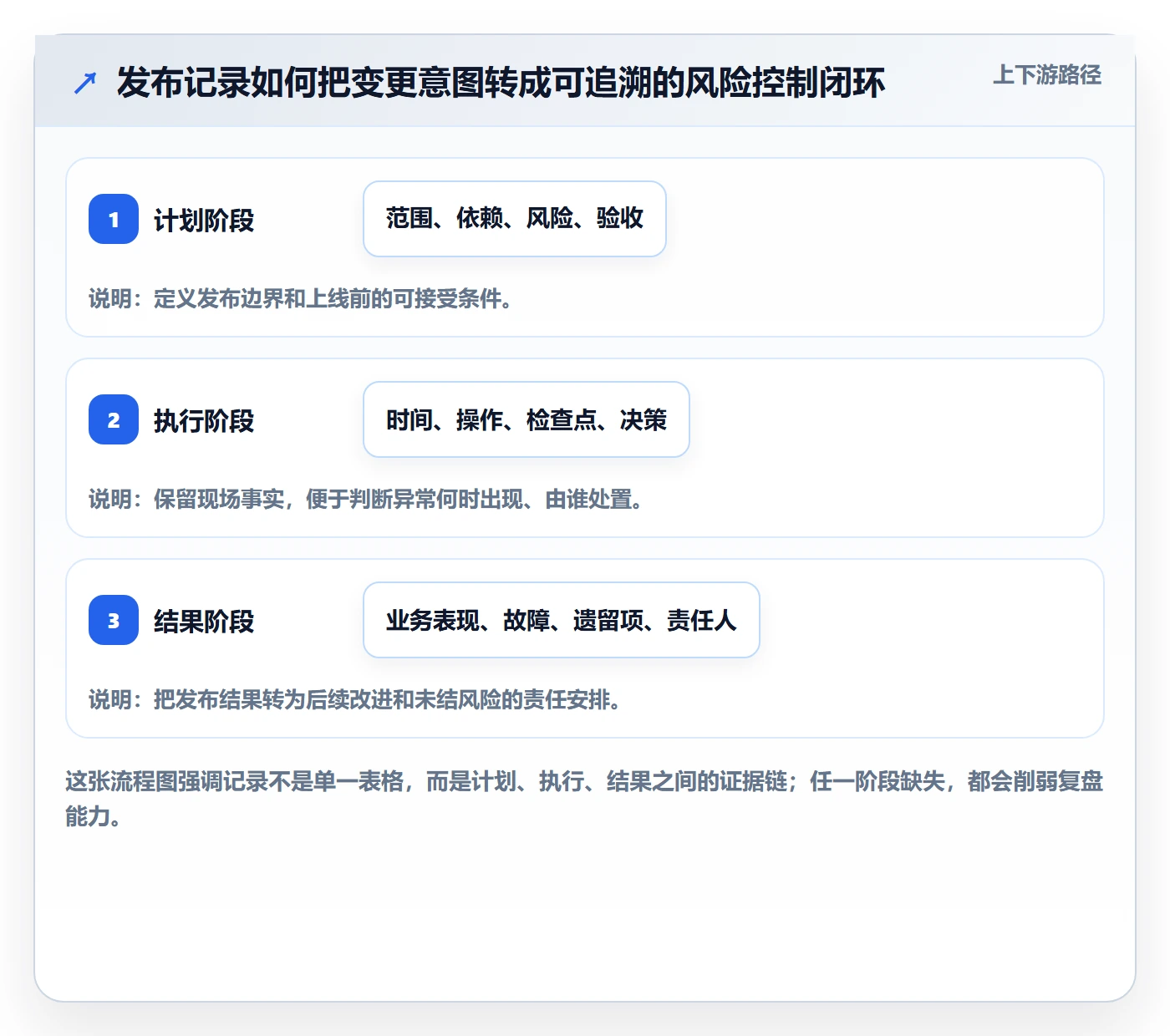Click the description 定义发布边界和上线前的可接受条件
Image resolution: width=1170 pixels, height=1036 pixels.
[301, 298]
